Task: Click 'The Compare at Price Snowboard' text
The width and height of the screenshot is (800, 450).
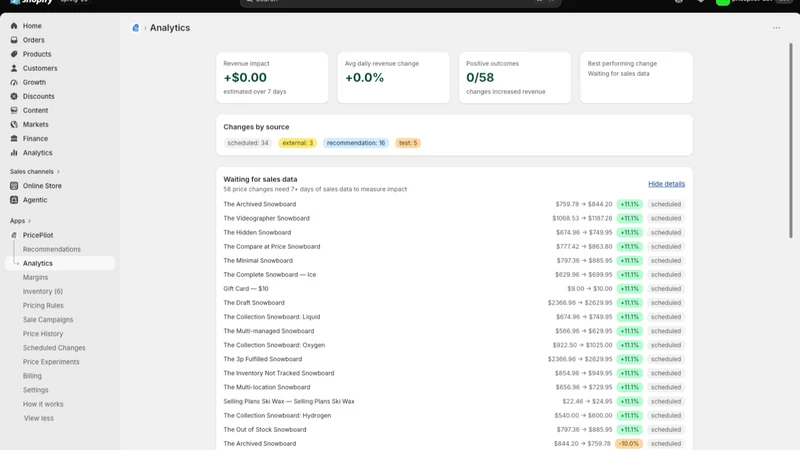Action: tap(272, 246)
